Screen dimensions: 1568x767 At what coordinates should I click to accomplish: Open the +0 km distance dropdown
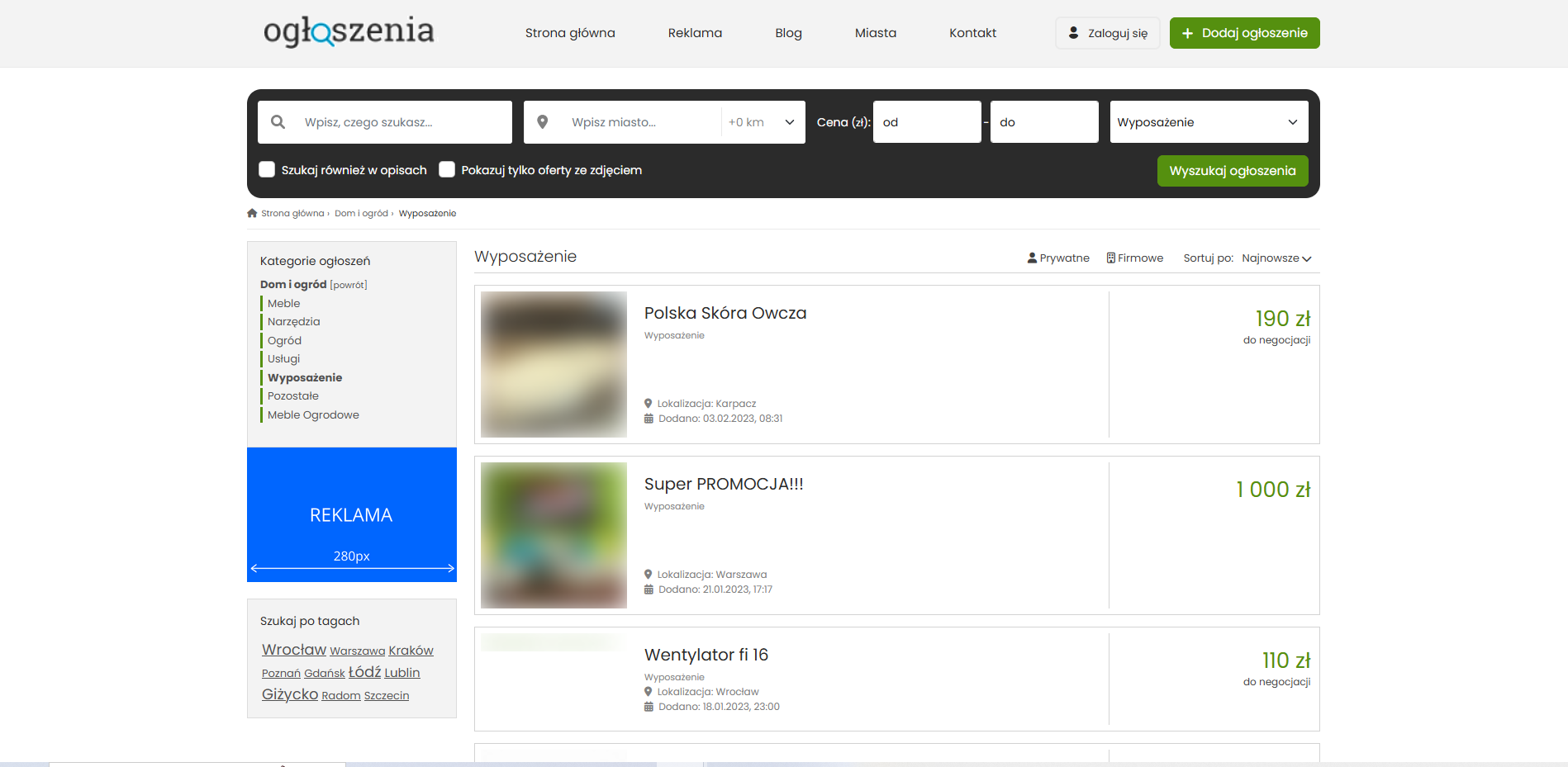(762, 122)
